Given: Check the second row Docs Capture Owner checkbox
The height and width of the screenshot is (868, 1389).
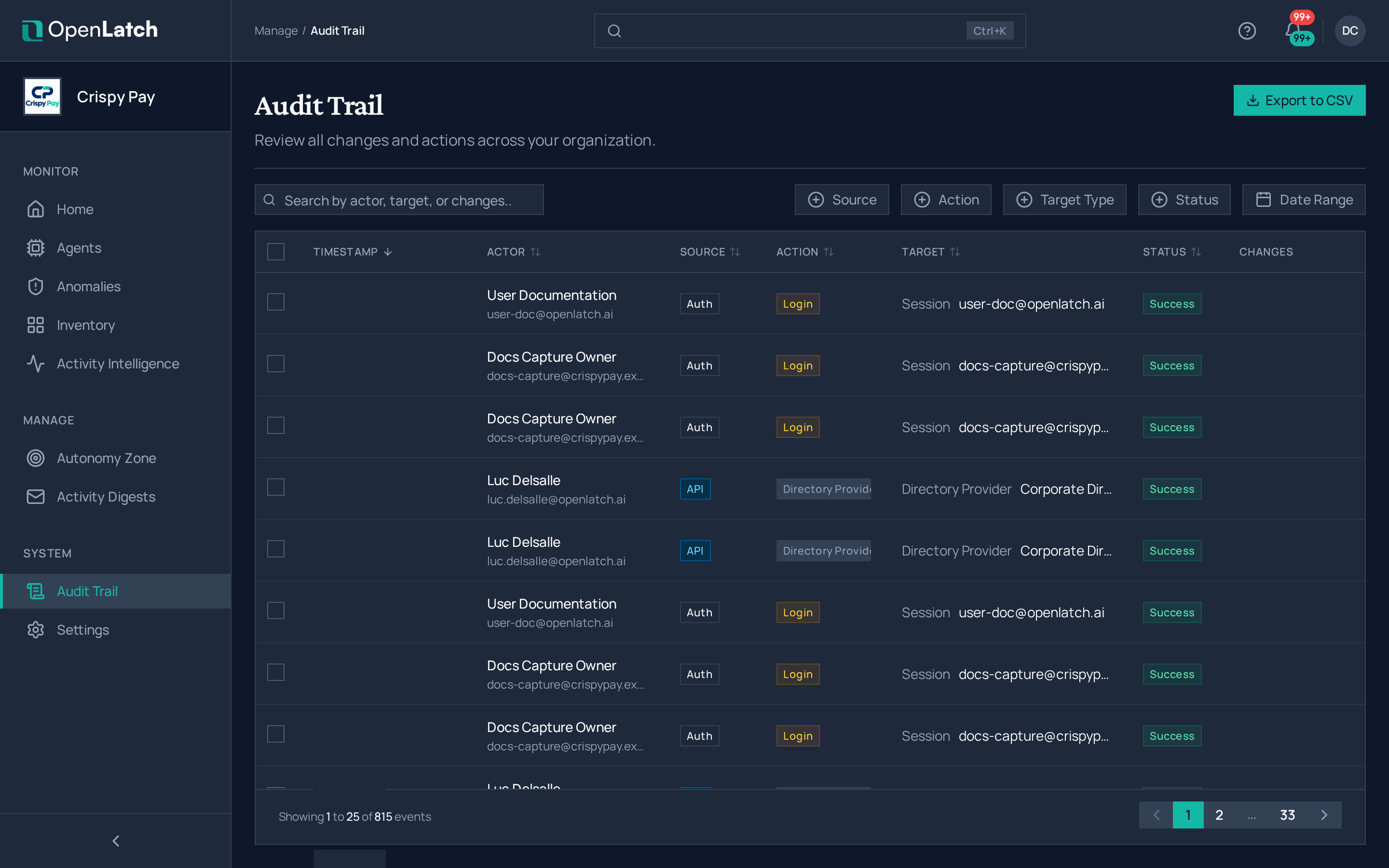Looking at the screenshot, I should click(x=275, y=364).
